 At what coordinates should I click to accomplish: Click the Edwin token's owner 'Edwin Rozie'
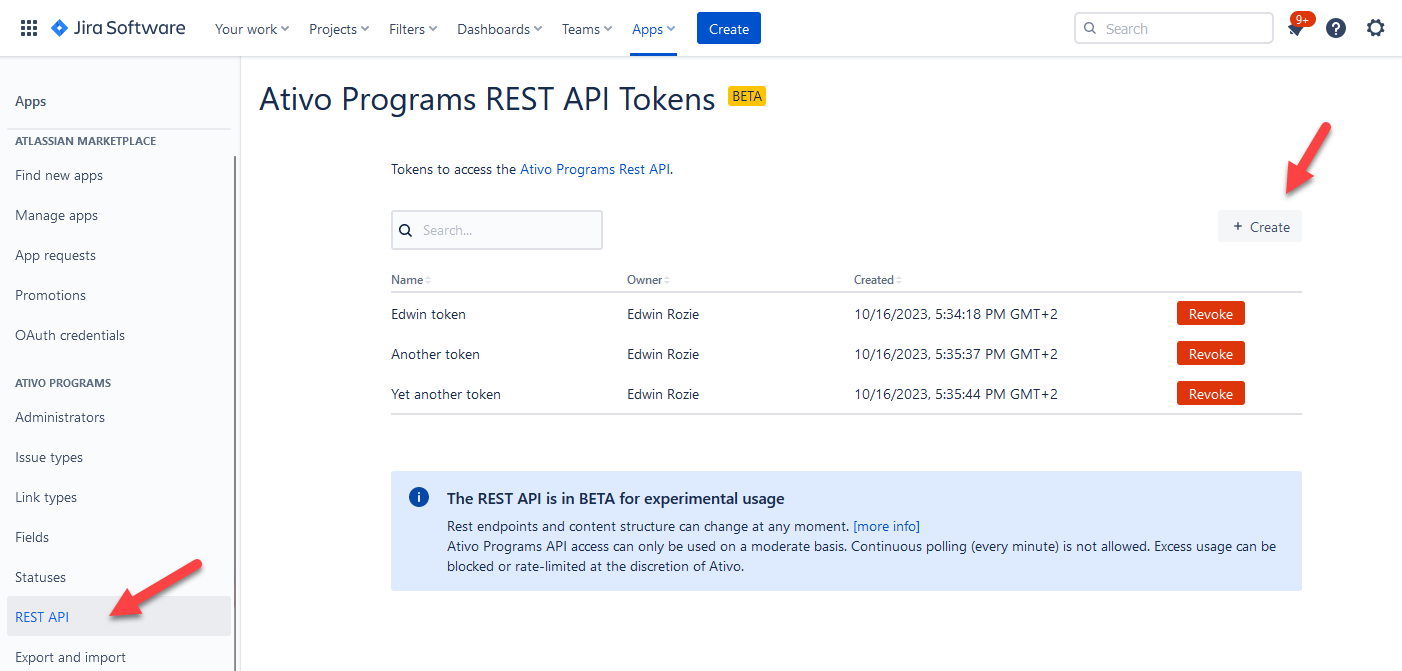(x=663, y=314)
